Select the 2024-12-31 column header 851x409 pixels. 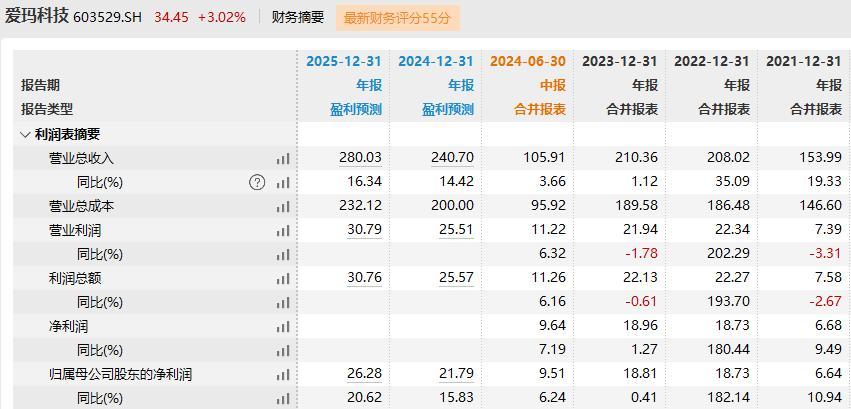[435, 61]
